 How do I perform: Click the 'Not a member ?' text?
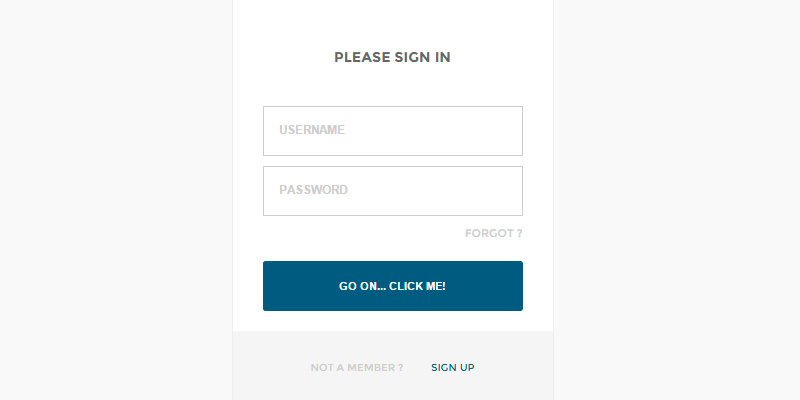(357, 368)
